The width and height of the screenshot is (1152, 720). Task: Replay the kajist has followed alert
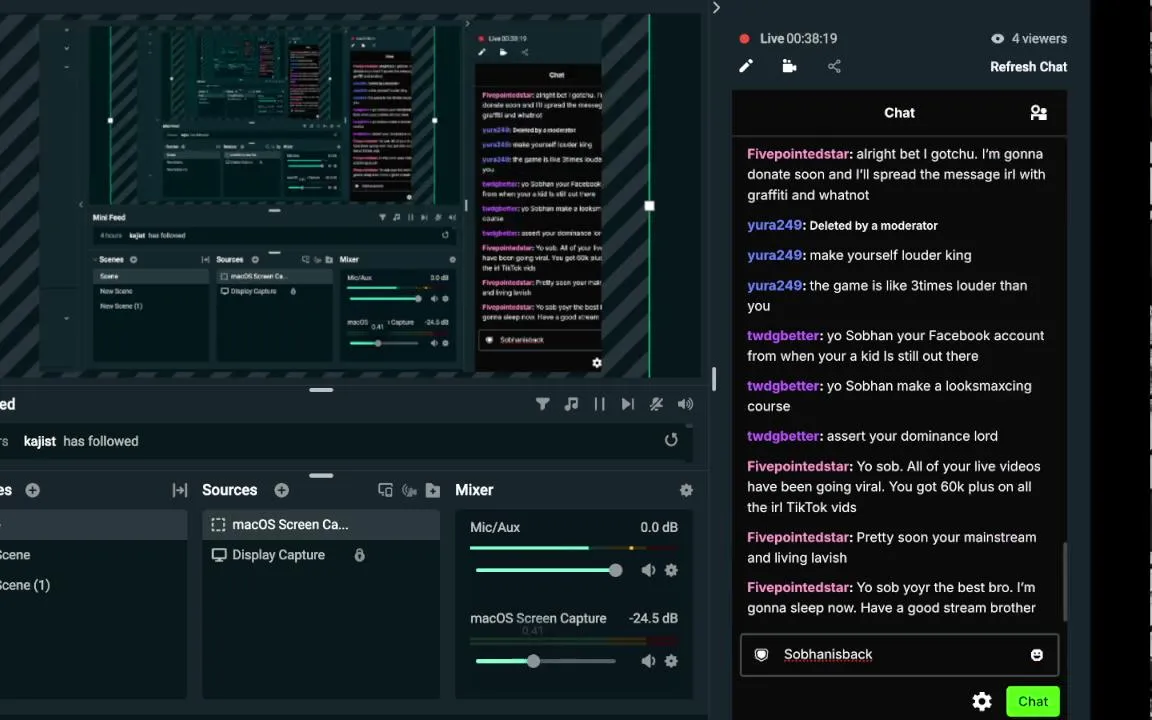point(671,440)
